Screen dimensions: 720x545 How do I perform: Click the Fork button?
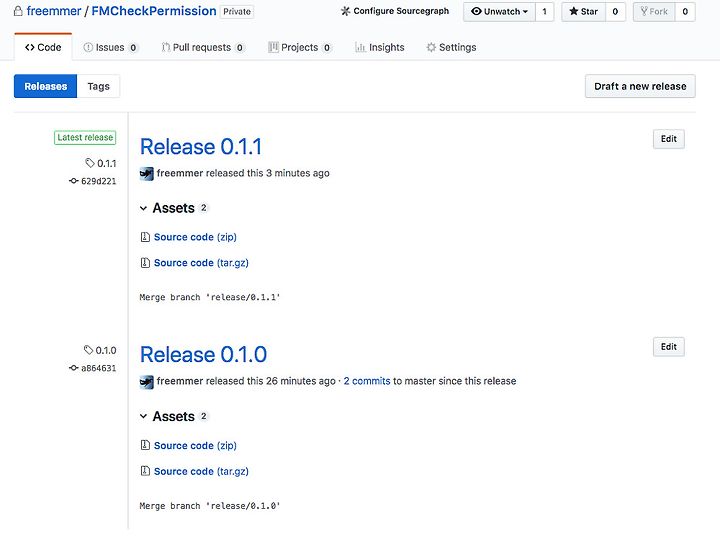[654, 11]
